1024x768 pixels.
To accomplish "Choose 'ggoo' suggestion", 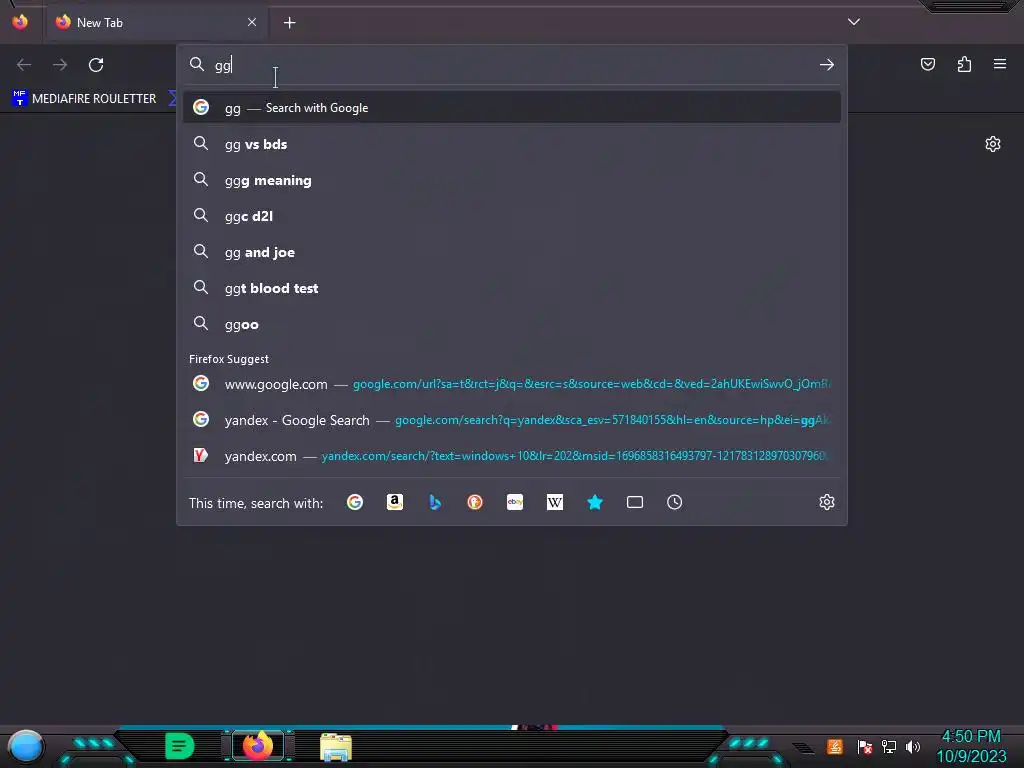I will [x=511, y=325].
